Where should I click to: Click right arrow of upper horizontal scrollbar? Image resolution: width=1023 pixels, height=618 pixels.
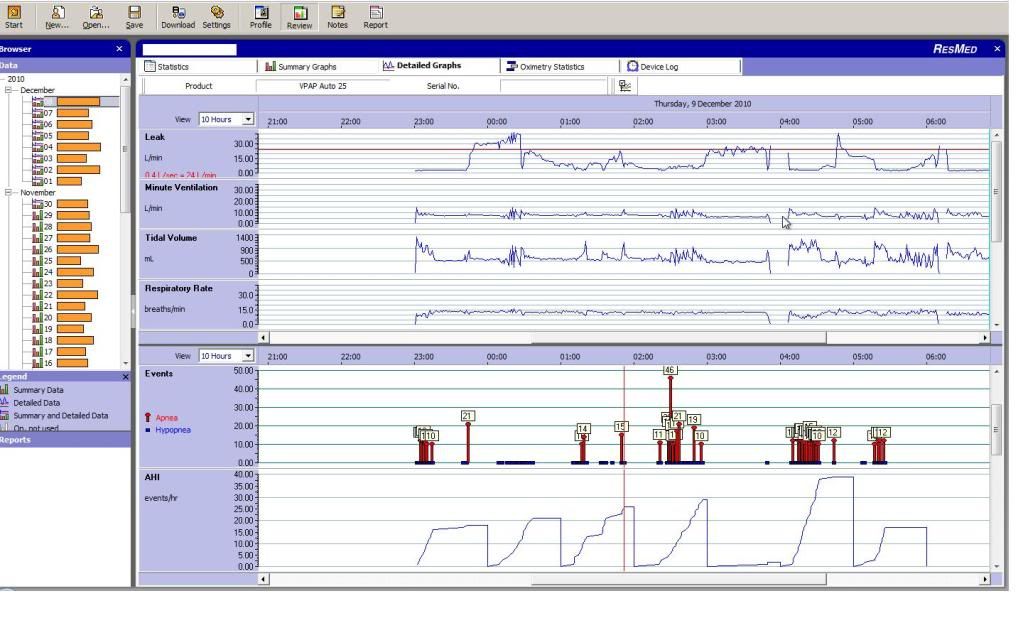click(985, 337)
